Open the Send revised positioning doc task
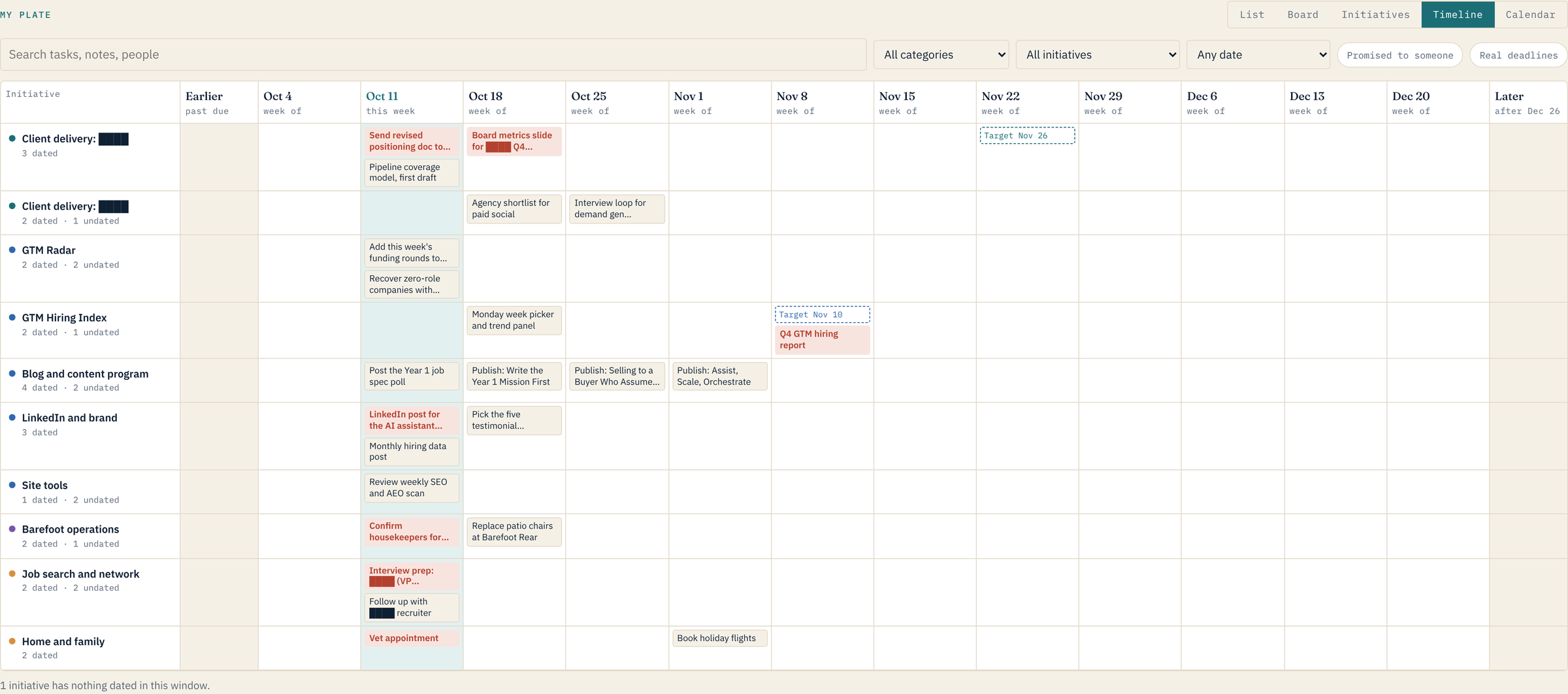The width and height of the screenshot is (1568, 694). pos(412,141)
